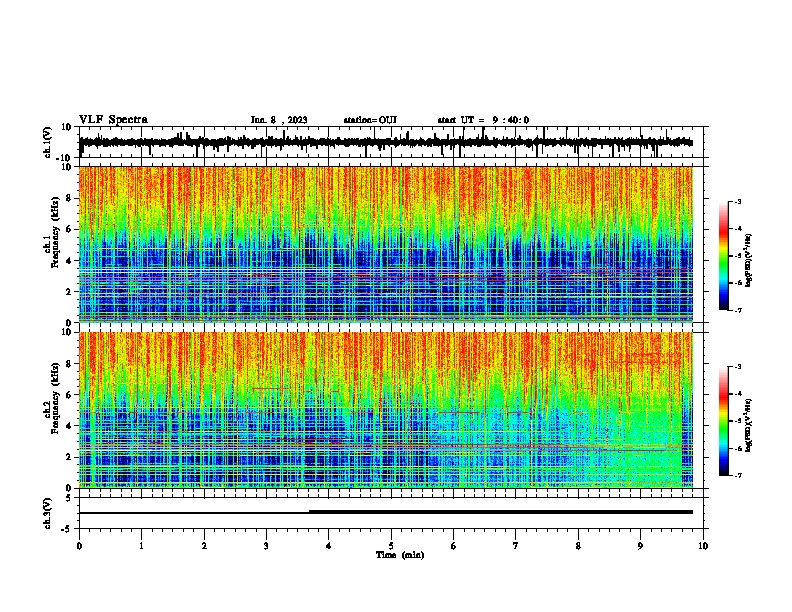Click the "VLF Spectra" plot title
Screen dimensions: 792x612
pyautogui.click(x=113, y=120)
